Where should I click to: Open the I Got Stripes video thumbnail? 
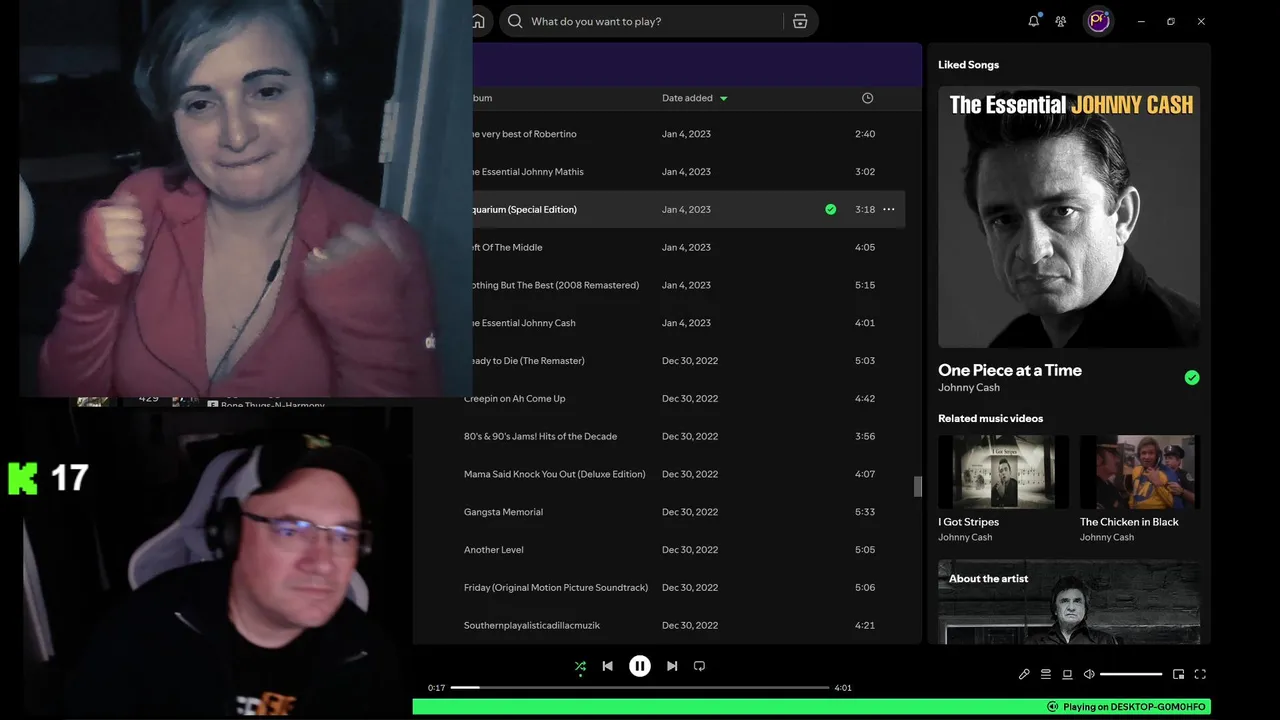[1003, 472]
